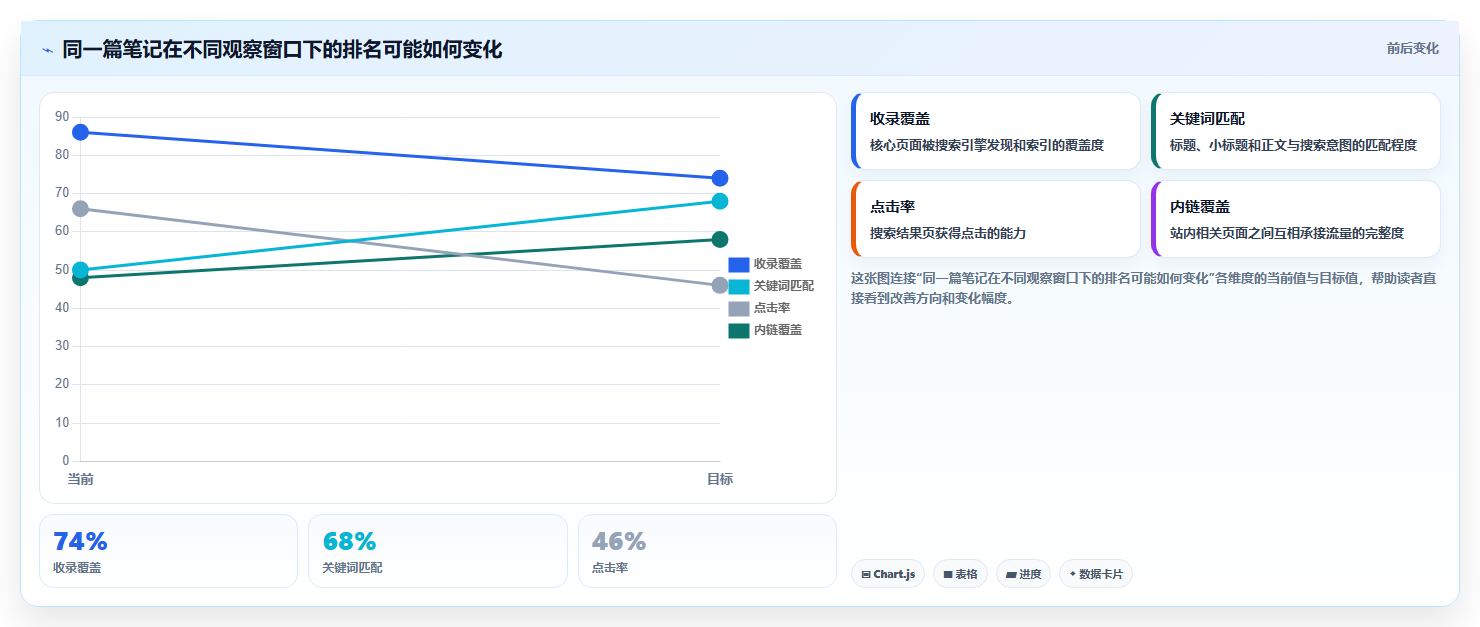Click the 关键词匹配 data point at 目标
1480x627 pixels.
[720, 201]
